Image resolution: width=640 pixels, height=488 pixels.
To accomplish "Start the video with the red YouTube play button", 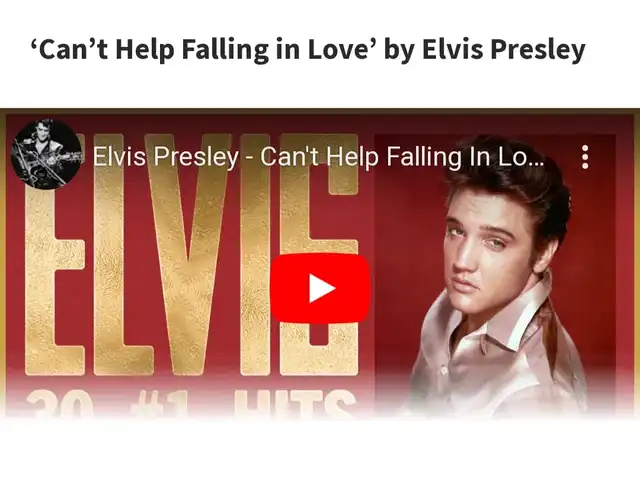I will tap(320, 288).
